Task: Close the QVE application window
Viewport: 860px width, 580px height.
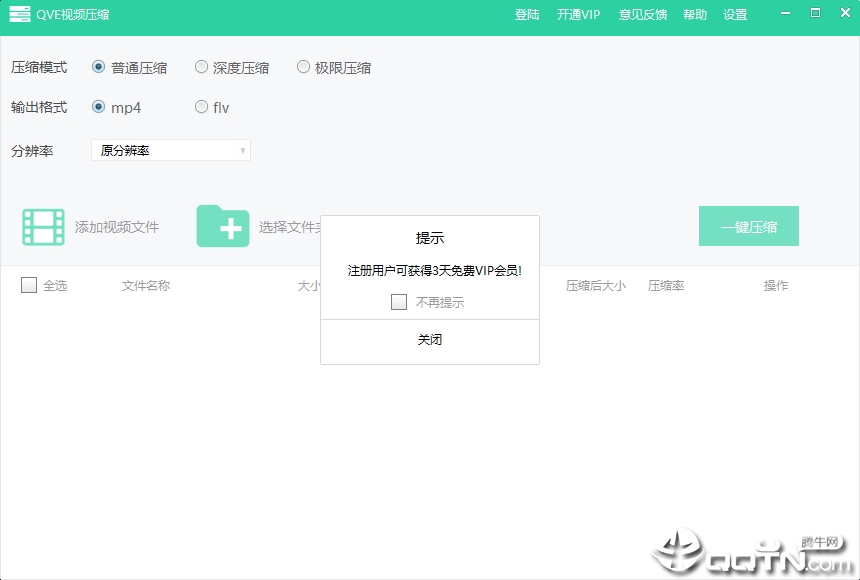Action: point(845,13)
